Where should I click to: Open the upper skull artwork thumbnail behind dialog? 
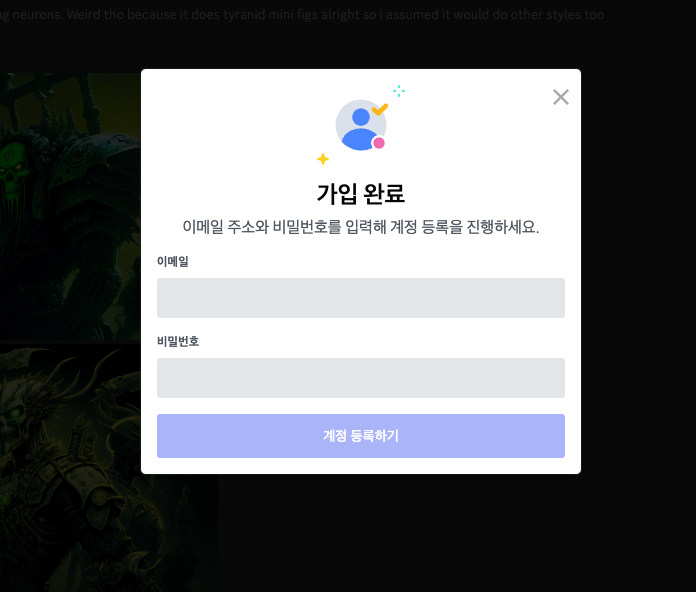(x=70, y=206)
